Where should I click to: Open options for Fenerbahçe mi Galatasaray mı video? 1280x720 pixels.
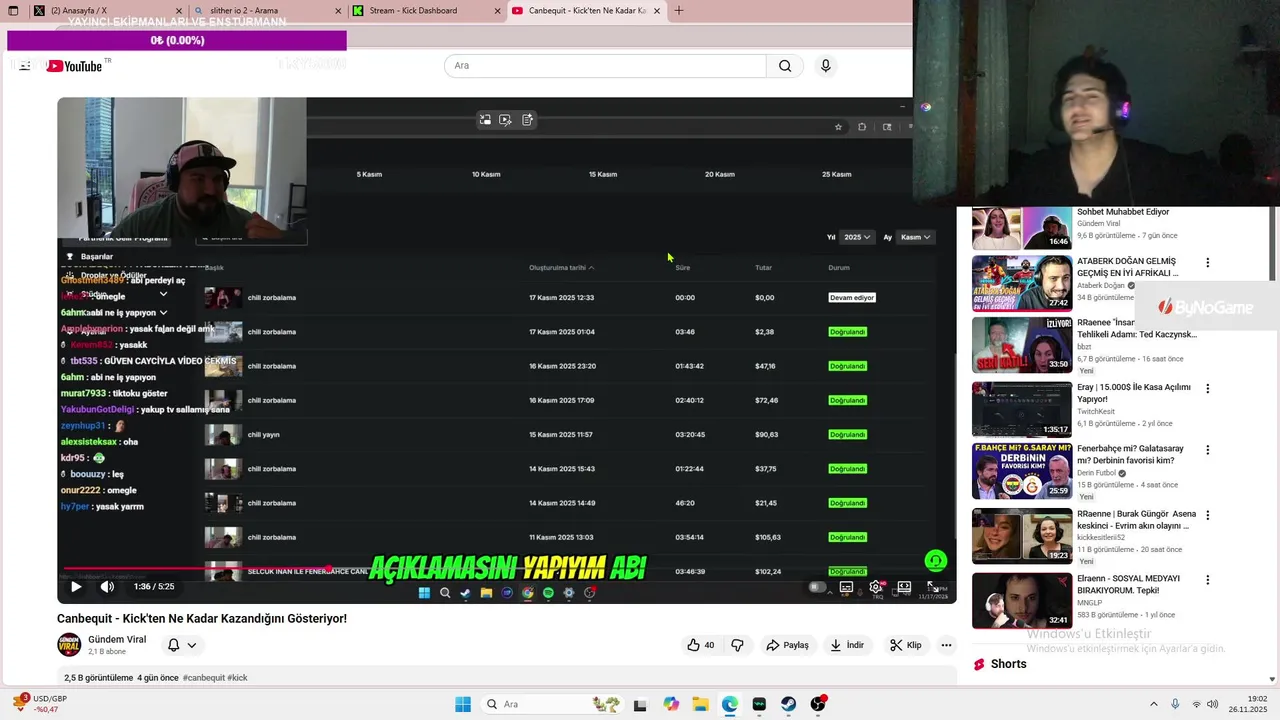pyautogui.click(x=1207, y=451)
